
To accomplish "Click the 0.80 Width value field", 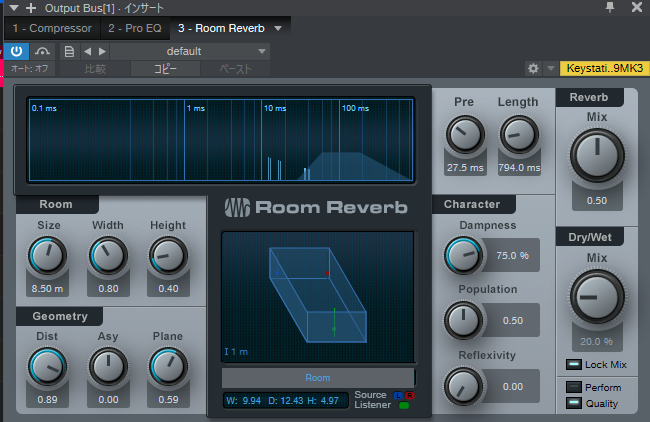I will tap(108, 289).
